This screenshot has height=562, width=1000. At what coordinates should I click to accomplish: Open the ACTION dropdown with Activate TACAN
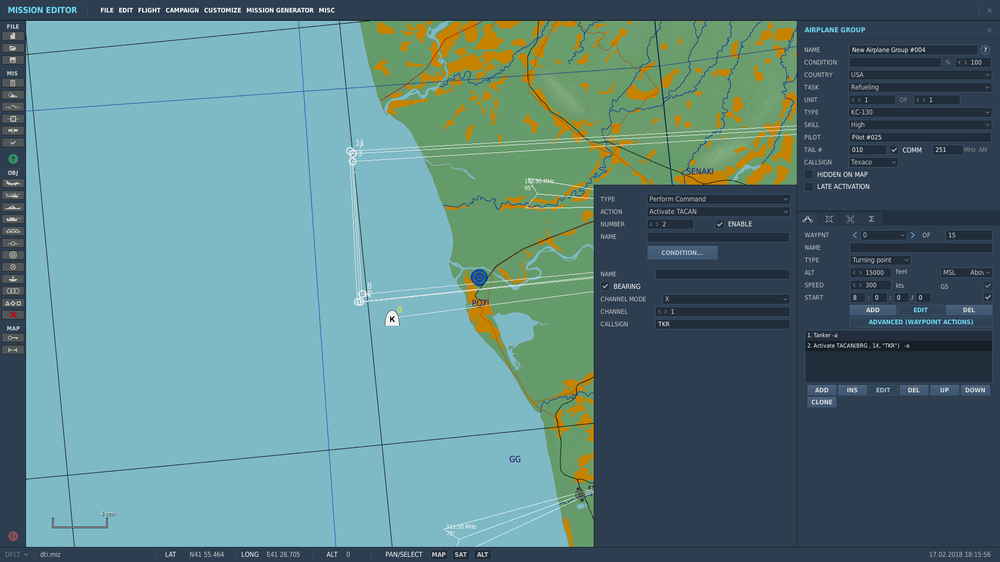(x=718, y=212)
